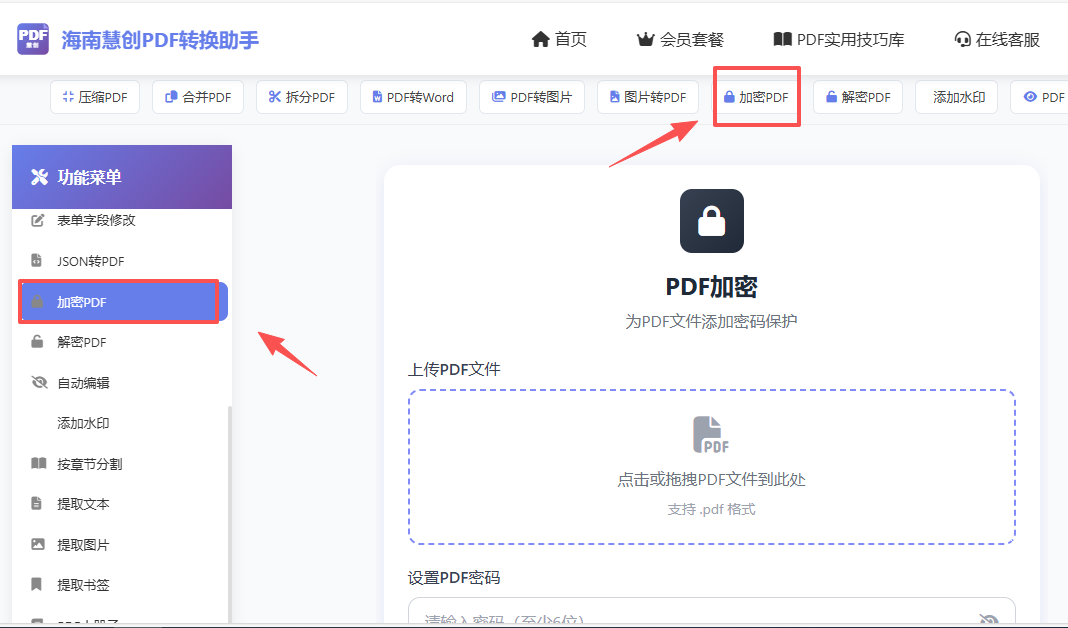Image resolution: width=1068 pixels, height=628 pixels.
Task: Click the 支持 .pdf 格式 hint text
Action: (x=712, y=509)
